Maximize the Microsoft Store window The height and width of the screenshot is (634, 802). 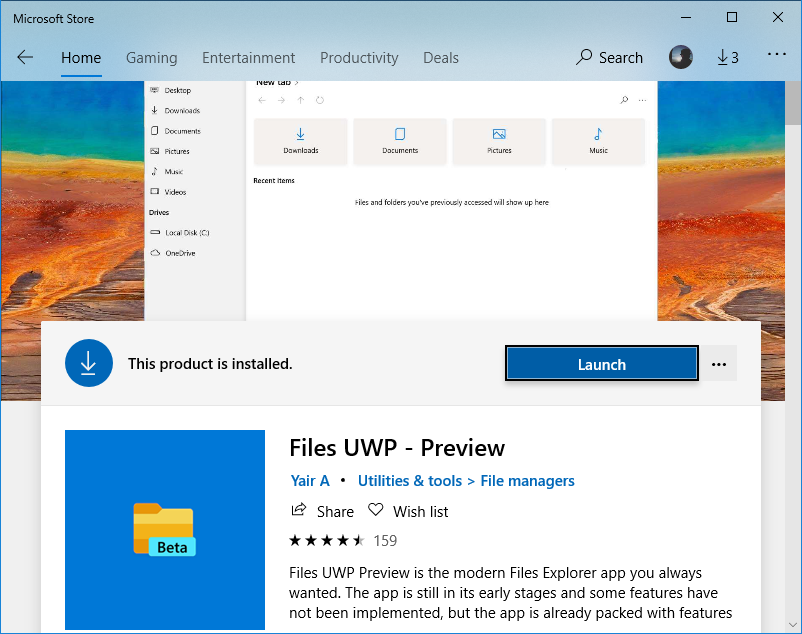pos(732,17)
